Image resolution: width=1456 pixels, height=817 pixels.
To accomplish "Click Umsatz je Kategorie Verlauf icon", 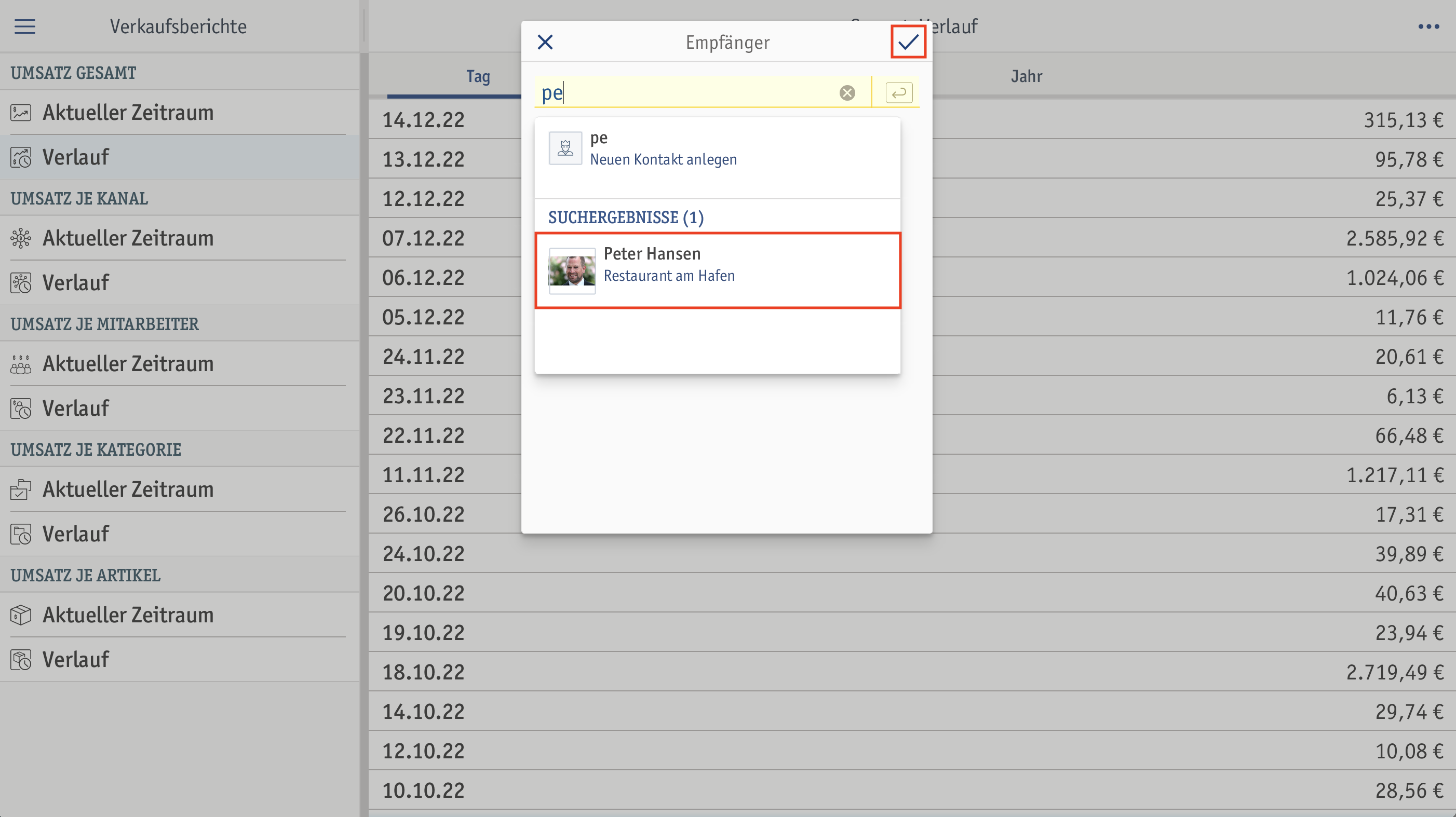I will [21, 534].
